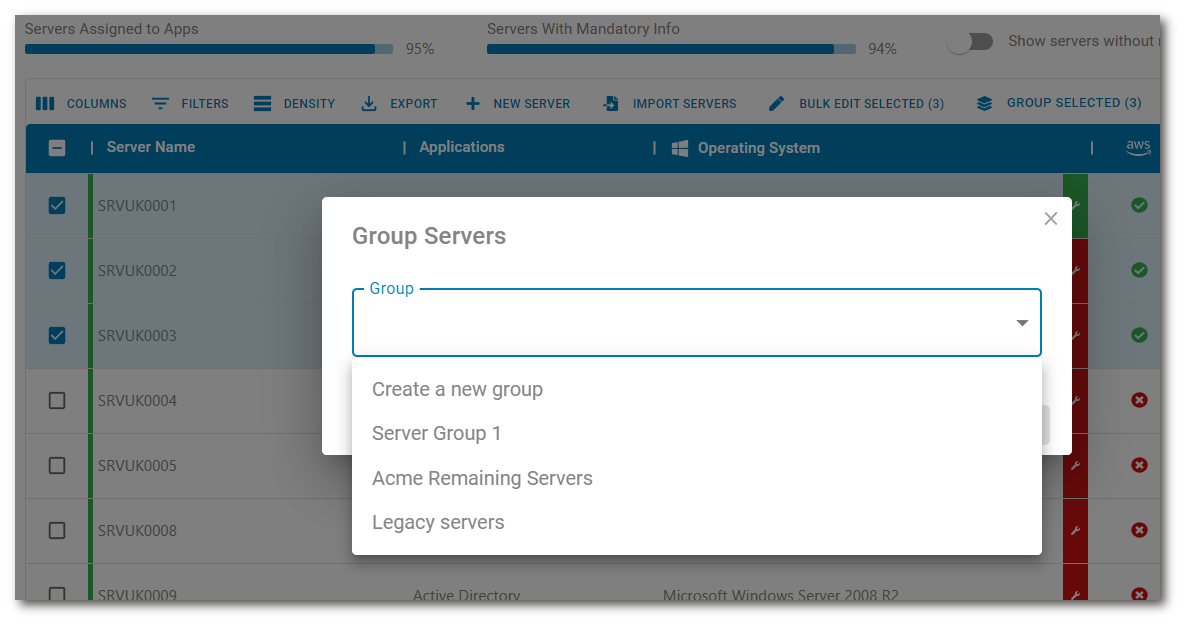Select Legacy servers from dropdown

pyautogui.click(x=438, y=522)
